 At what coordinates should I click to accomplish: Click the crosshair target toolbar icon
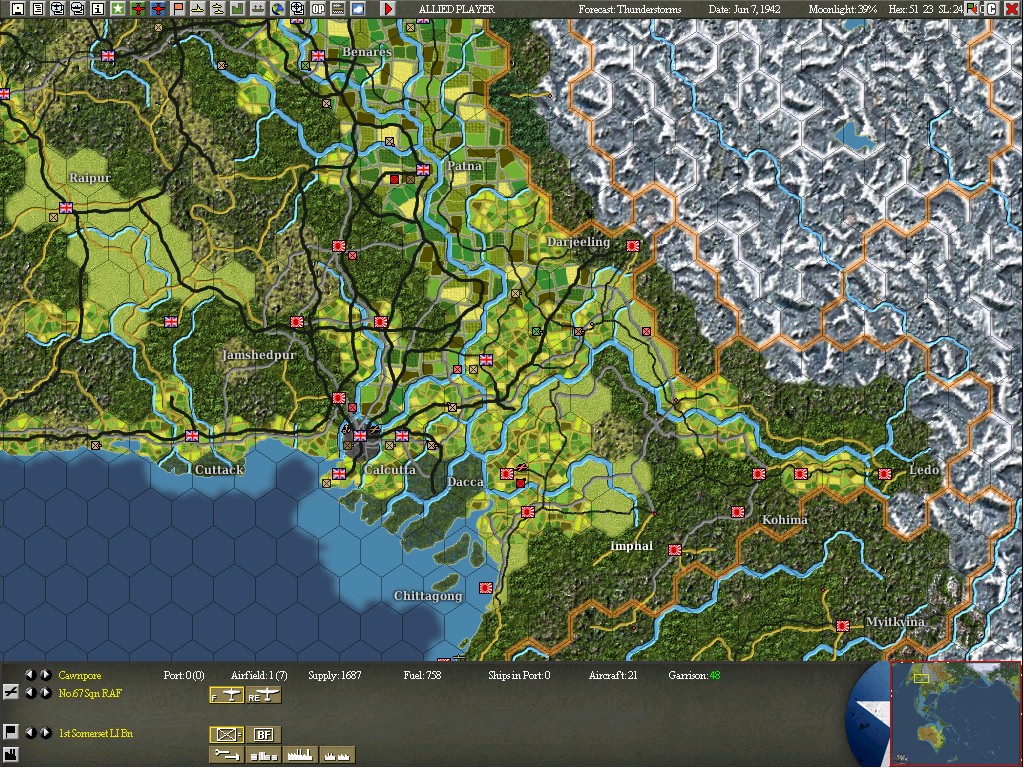click(298, 8)
